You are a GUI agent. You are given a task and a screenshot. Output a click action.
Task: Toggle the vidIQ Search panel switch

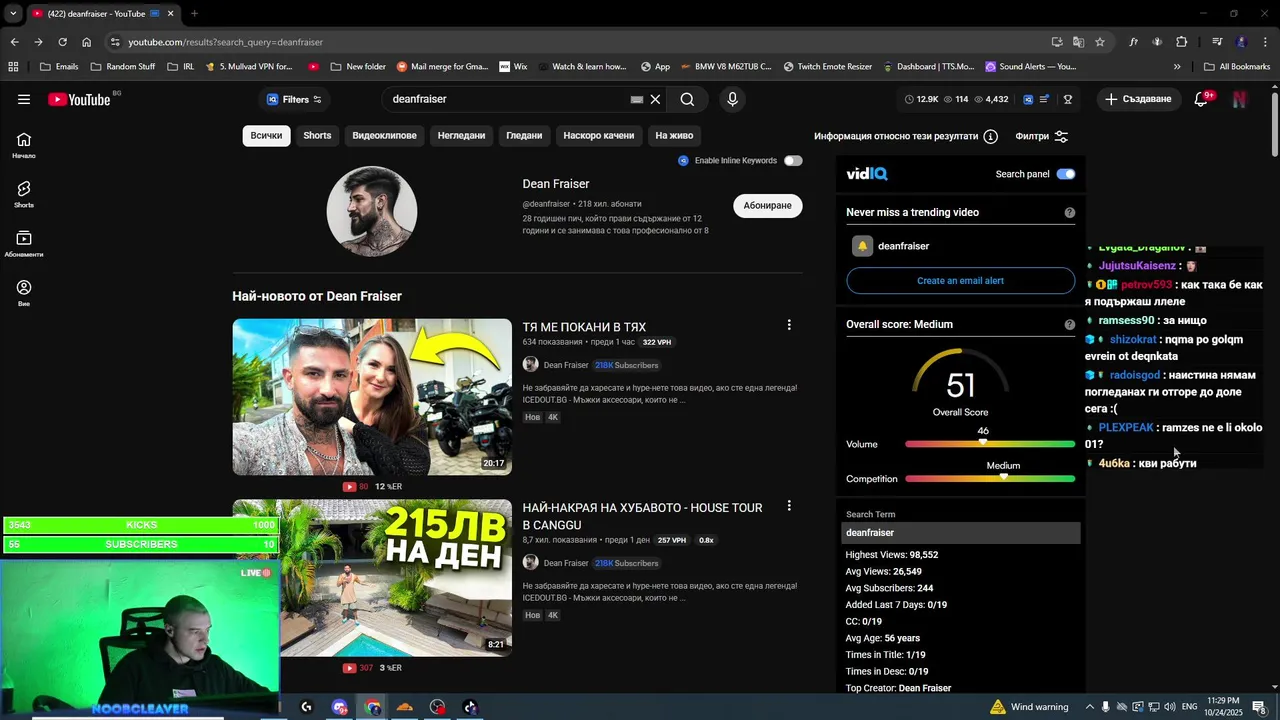click(1066, 174)
